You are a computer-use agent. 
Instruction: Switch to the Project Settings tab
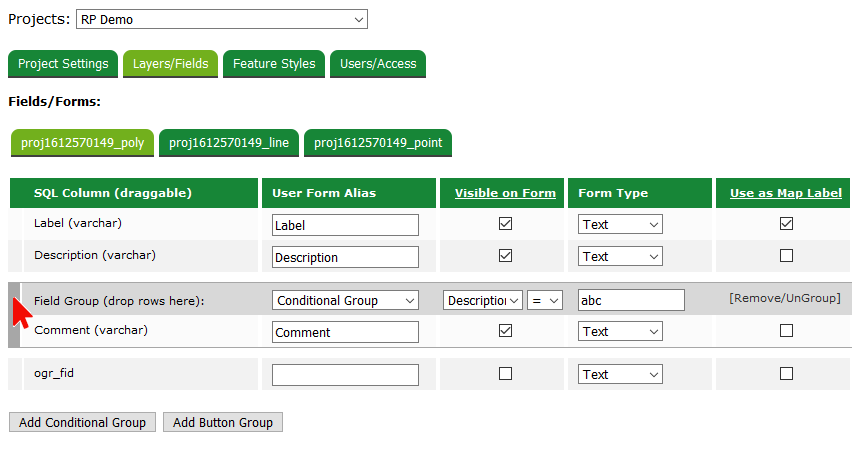pos(63,64)
